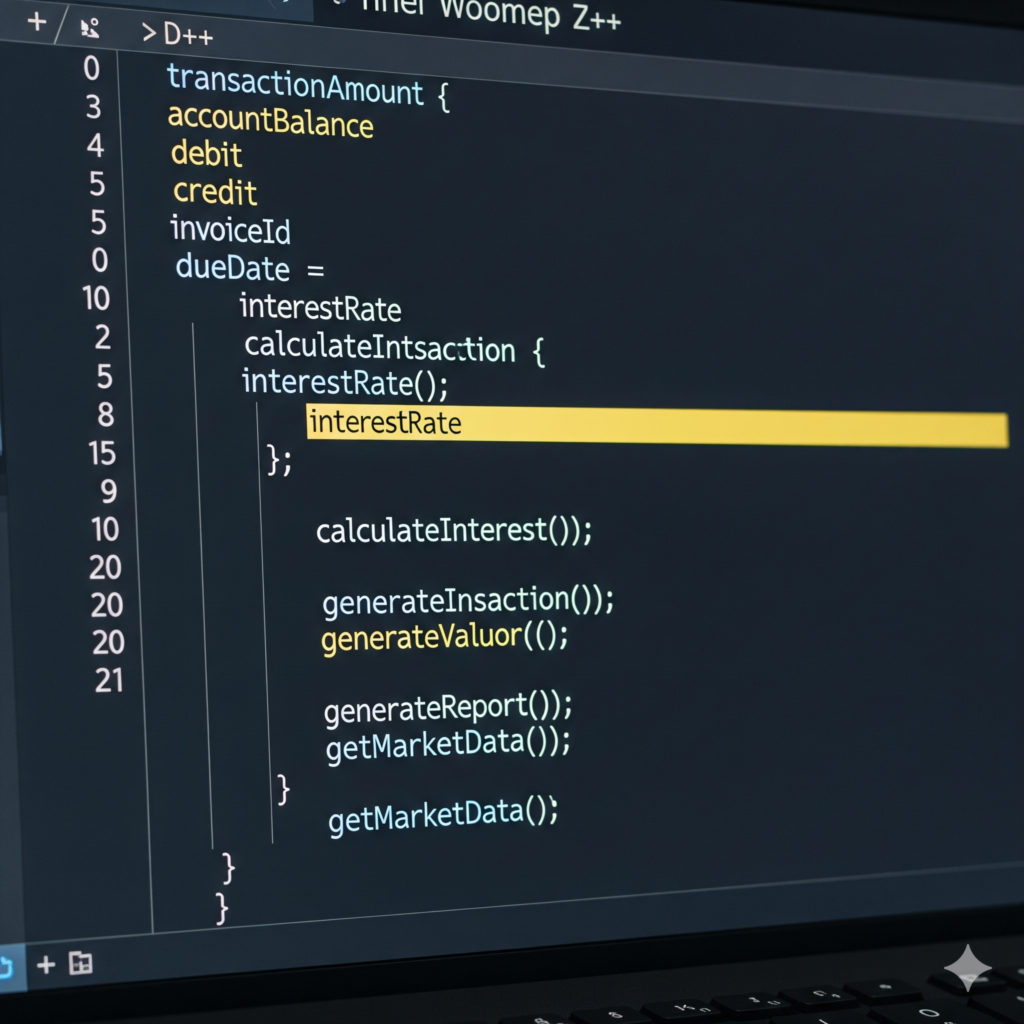Image resolution: width=1024 pixels, height=1024 pixels.
Task: Click line number 21 in the gutter
Action: 108,681
